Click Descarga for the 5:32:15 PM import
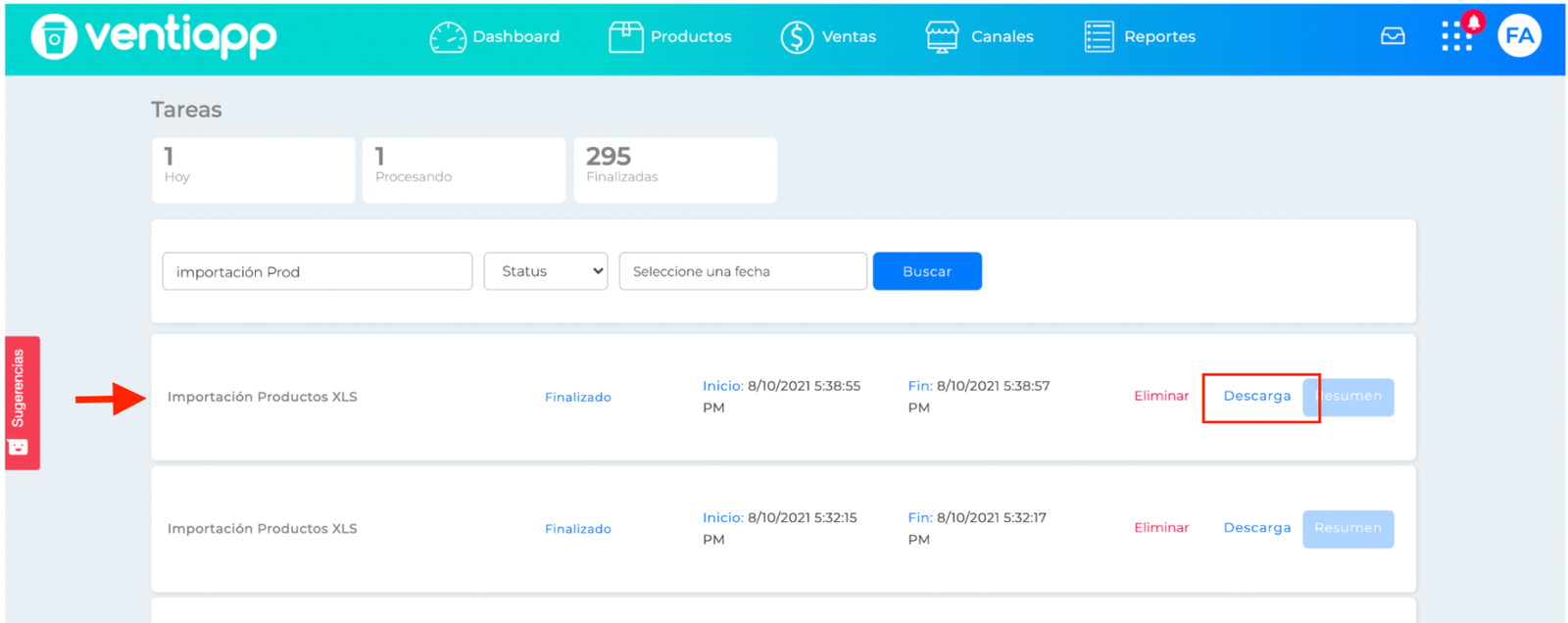1568x623 pixels. [1256, 528]
